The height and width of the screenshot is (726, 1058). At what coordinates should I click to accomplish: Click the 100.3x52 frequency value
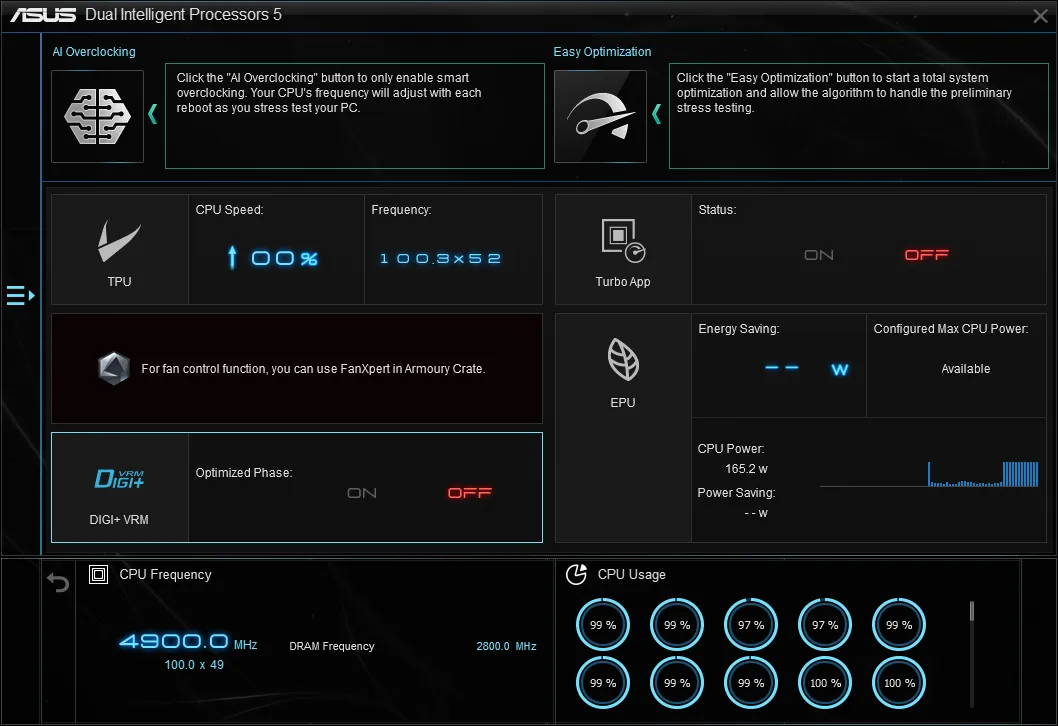pyautogui.click(x=440, y=258)
